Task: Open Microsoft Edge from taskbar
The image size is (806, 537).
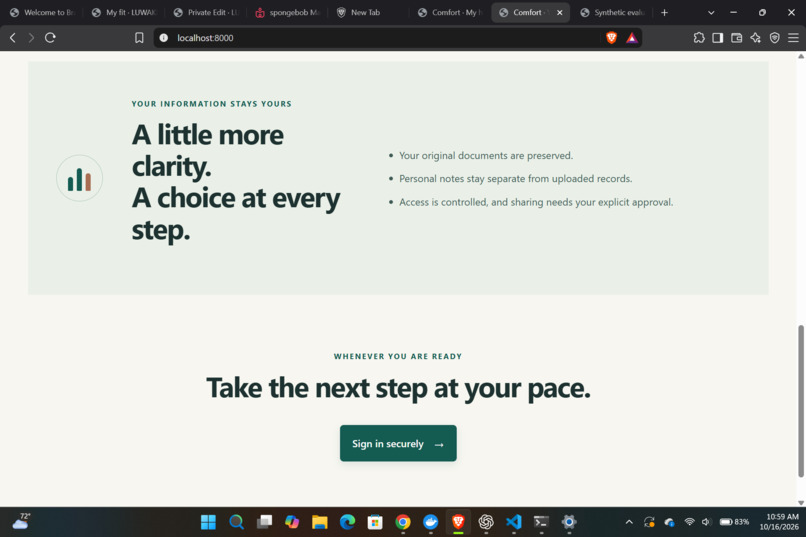Action: tap(347, 522)
